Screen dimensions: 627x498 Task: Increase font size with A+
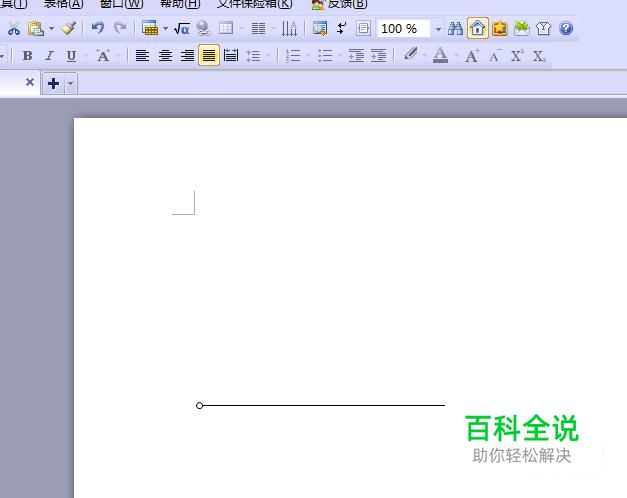point(472,56)
